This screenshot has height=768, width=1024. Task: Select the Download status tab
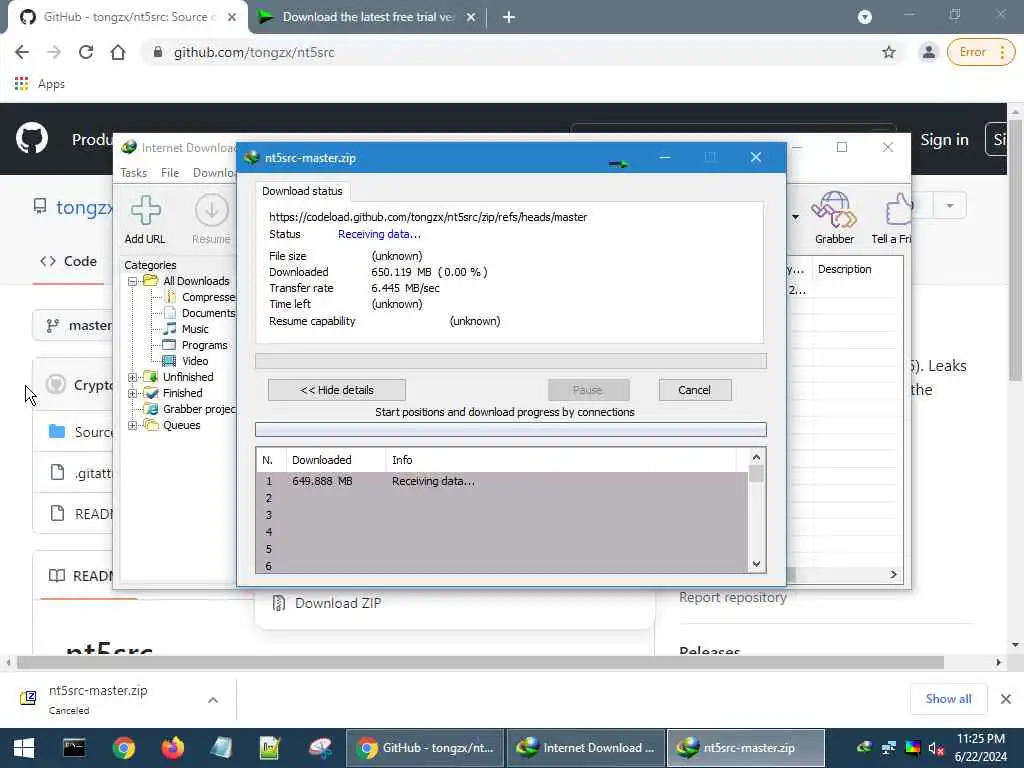coord(302,191)
